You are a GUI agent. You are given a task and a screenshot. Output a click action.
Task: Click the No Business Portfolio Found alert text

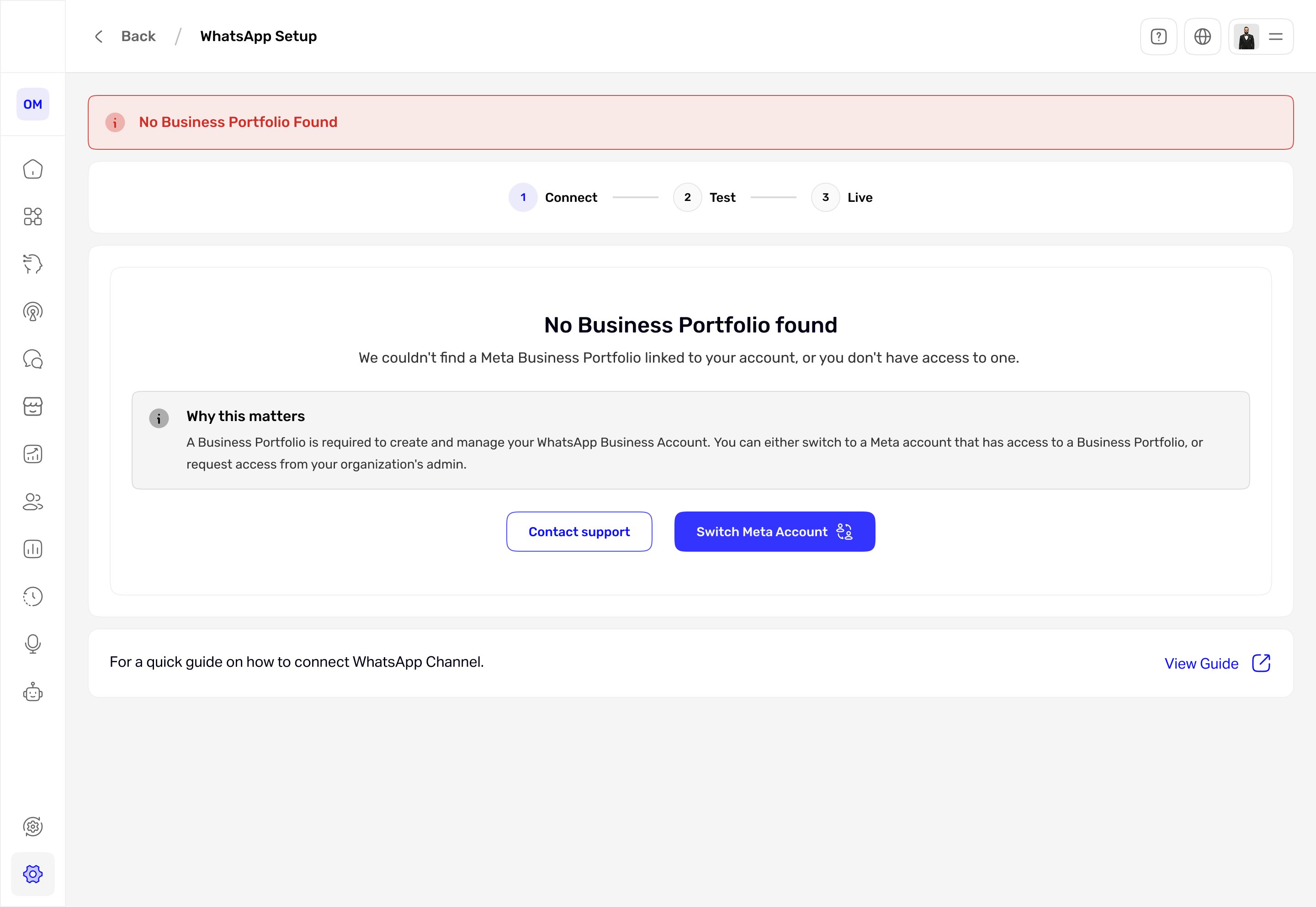point(238,122)
